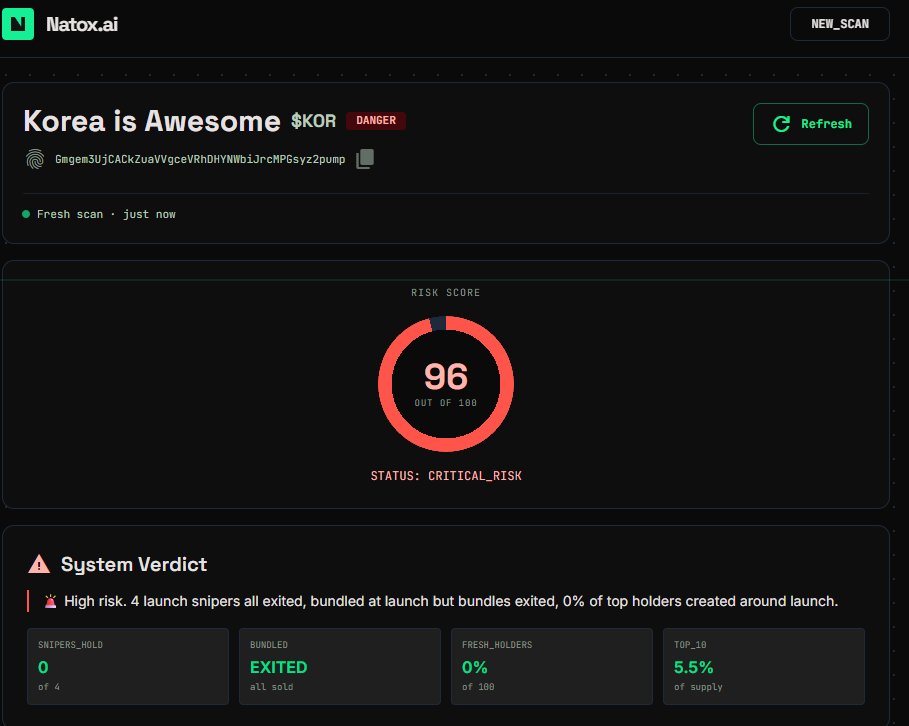The image size is (909, 726).
Task: Click the 'Fresh scan · just now' text
Action: pos(106,214)
